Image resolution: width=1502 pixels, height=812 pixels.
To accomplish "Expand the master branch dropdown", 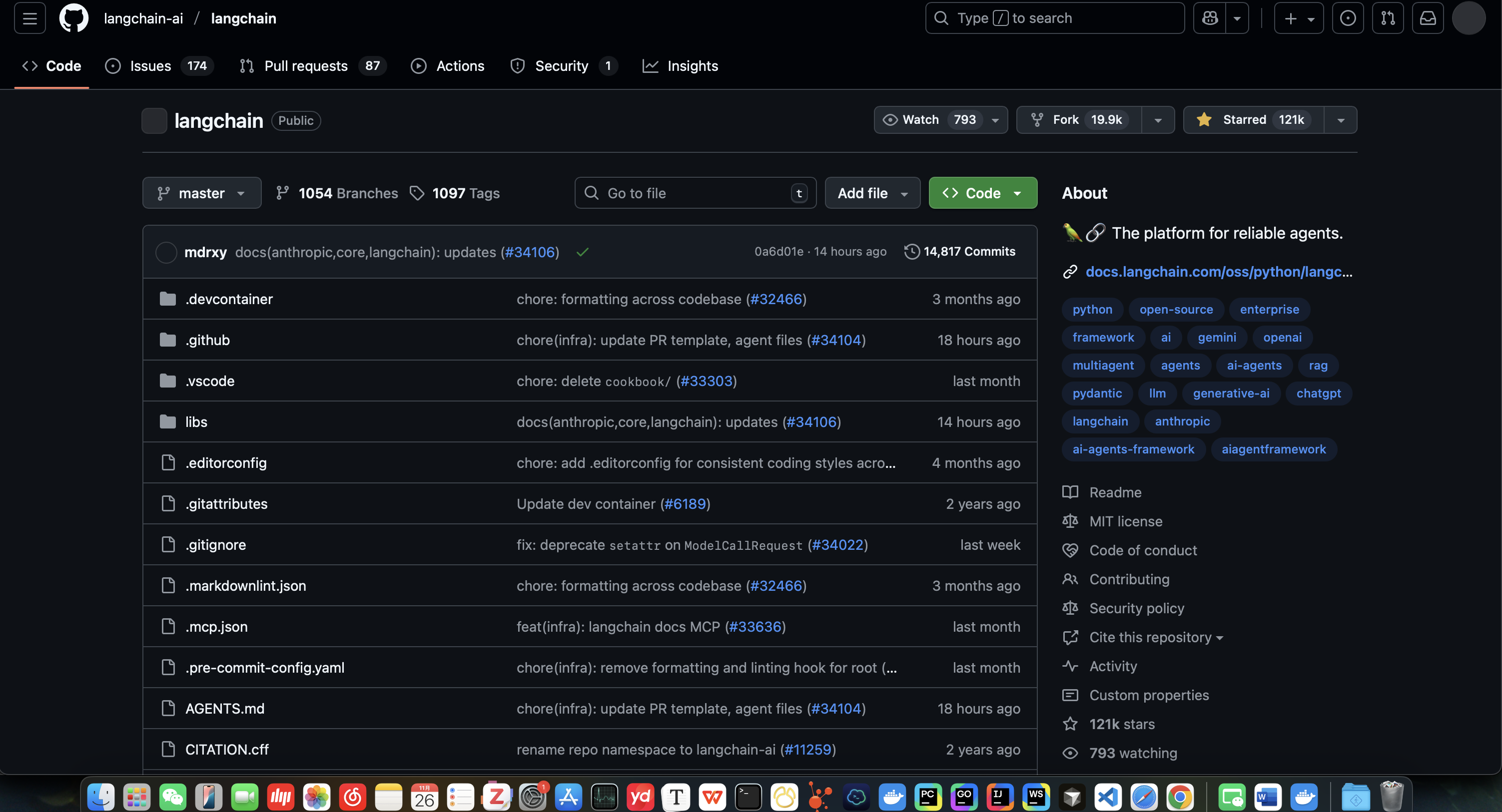I will (x=201, y=193).
